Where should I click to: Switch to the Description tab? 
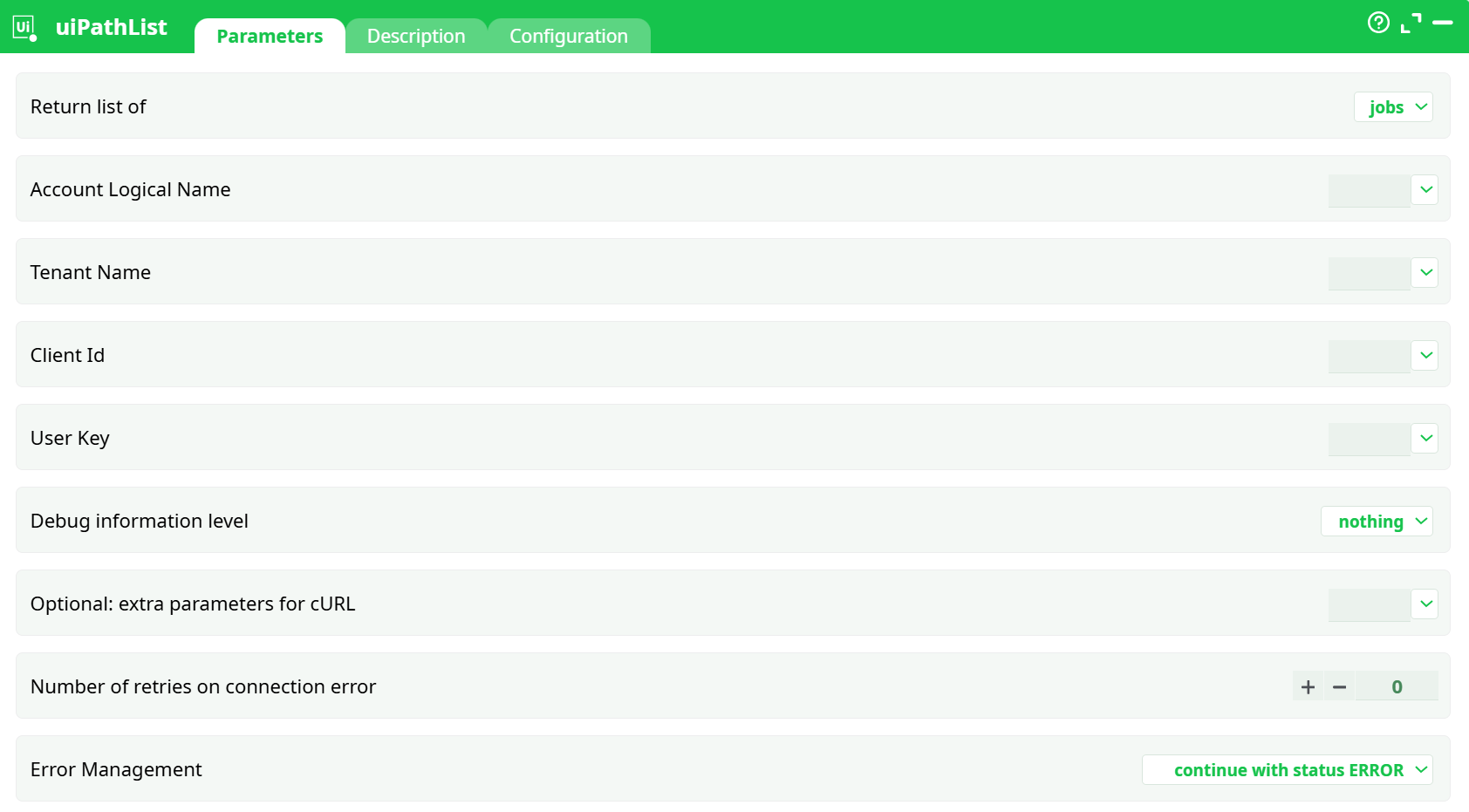click(x=416, y=36)
